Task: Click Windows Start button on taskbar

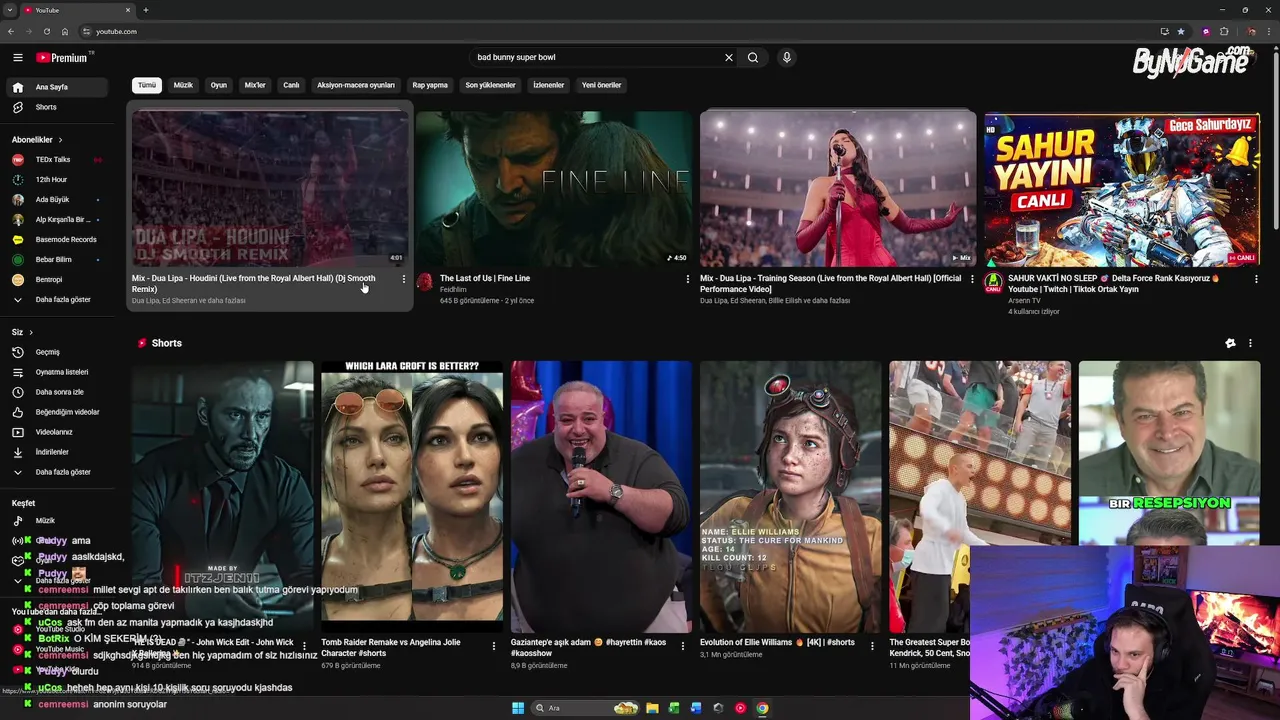Action: point(518,708)
